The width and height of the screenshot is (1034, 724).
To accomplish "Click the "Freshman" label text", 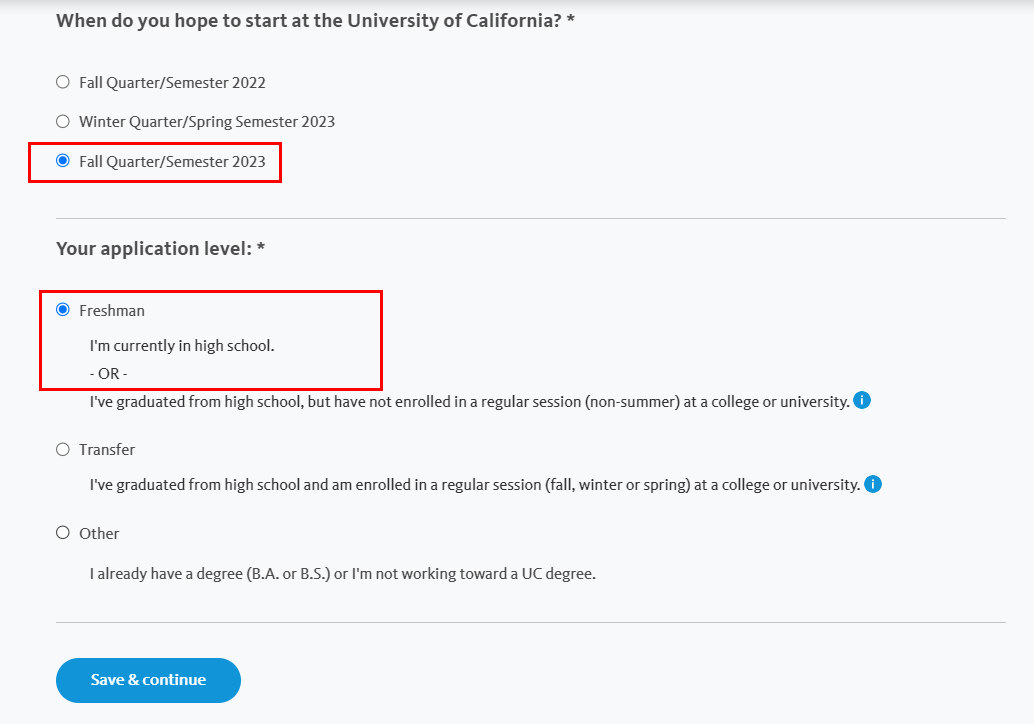I will point(111,311).
